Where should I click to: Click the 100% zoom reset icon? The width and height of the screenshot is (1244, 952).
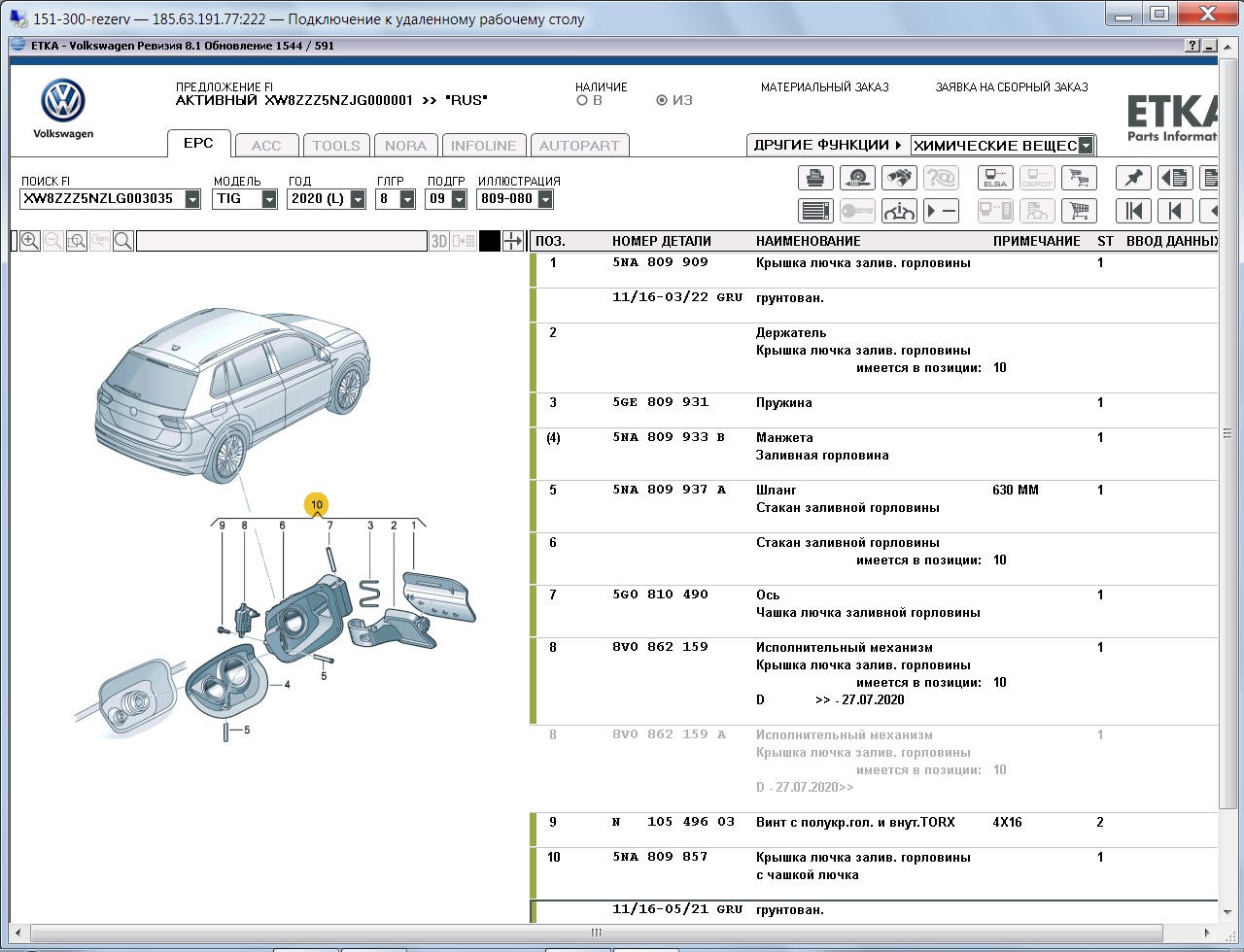pyautogui.click(x=100, y=241)
